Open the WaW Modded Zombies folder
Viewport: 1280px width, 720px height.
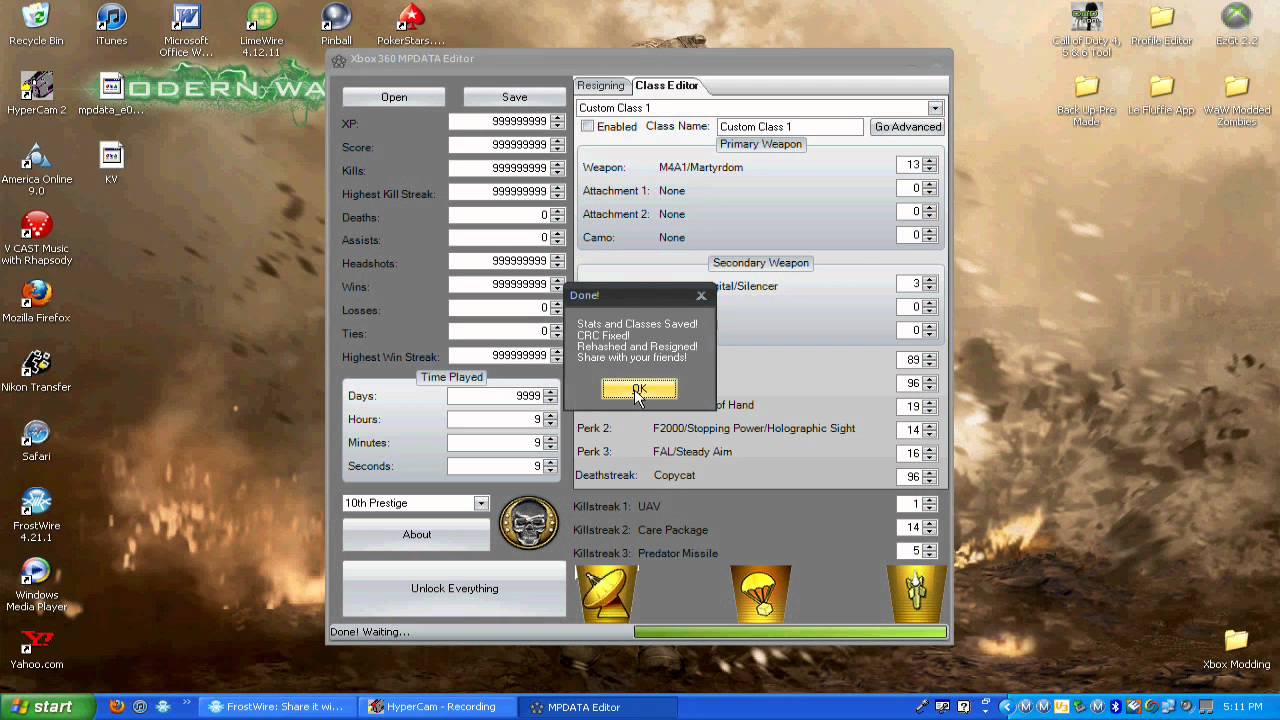coord(1237,100)
